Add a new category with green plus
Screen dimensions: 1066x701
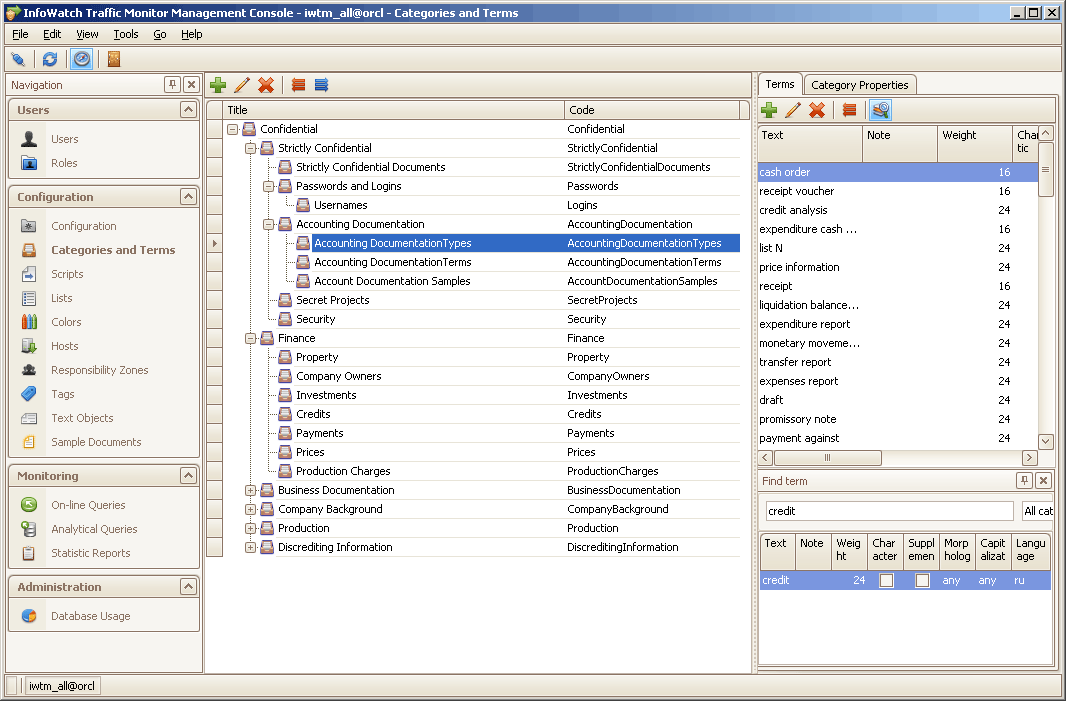(218, 85)
